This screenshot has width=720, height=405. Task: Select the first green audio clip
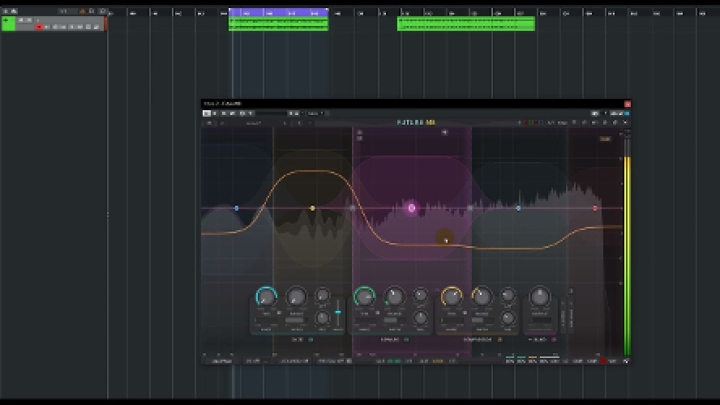click(x=278, y=24)
